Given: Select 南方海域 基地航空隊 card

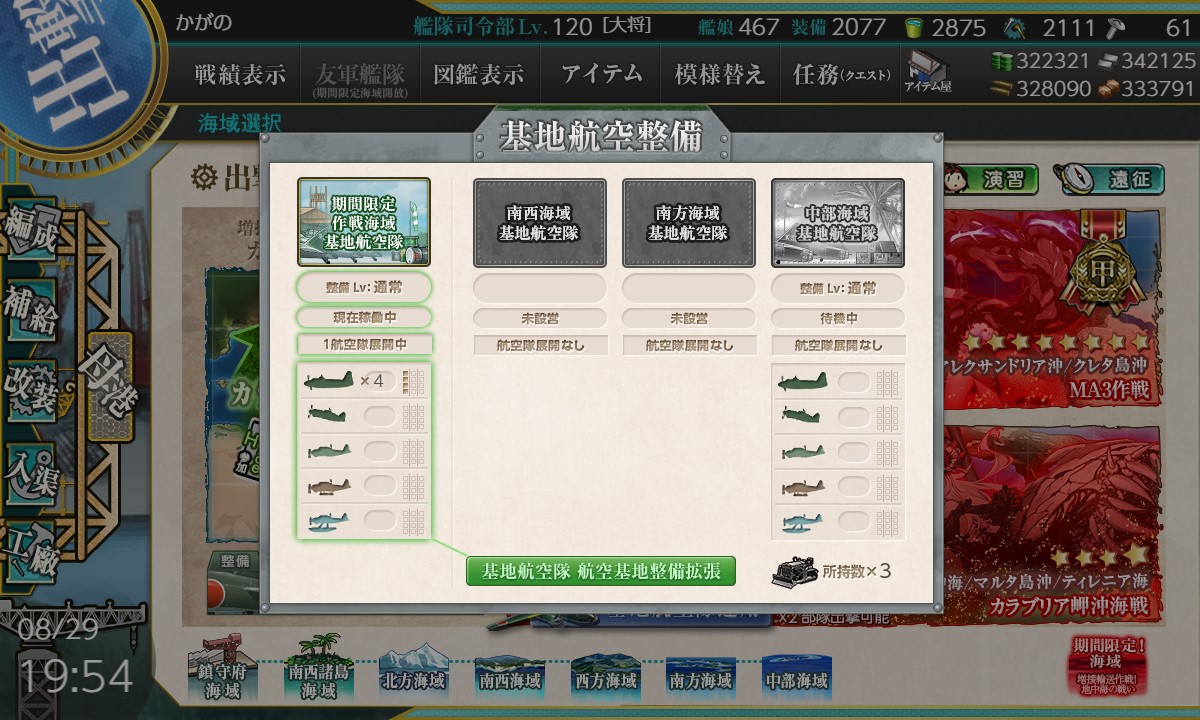Looking at the screenshot, I should tap(689, 223).
